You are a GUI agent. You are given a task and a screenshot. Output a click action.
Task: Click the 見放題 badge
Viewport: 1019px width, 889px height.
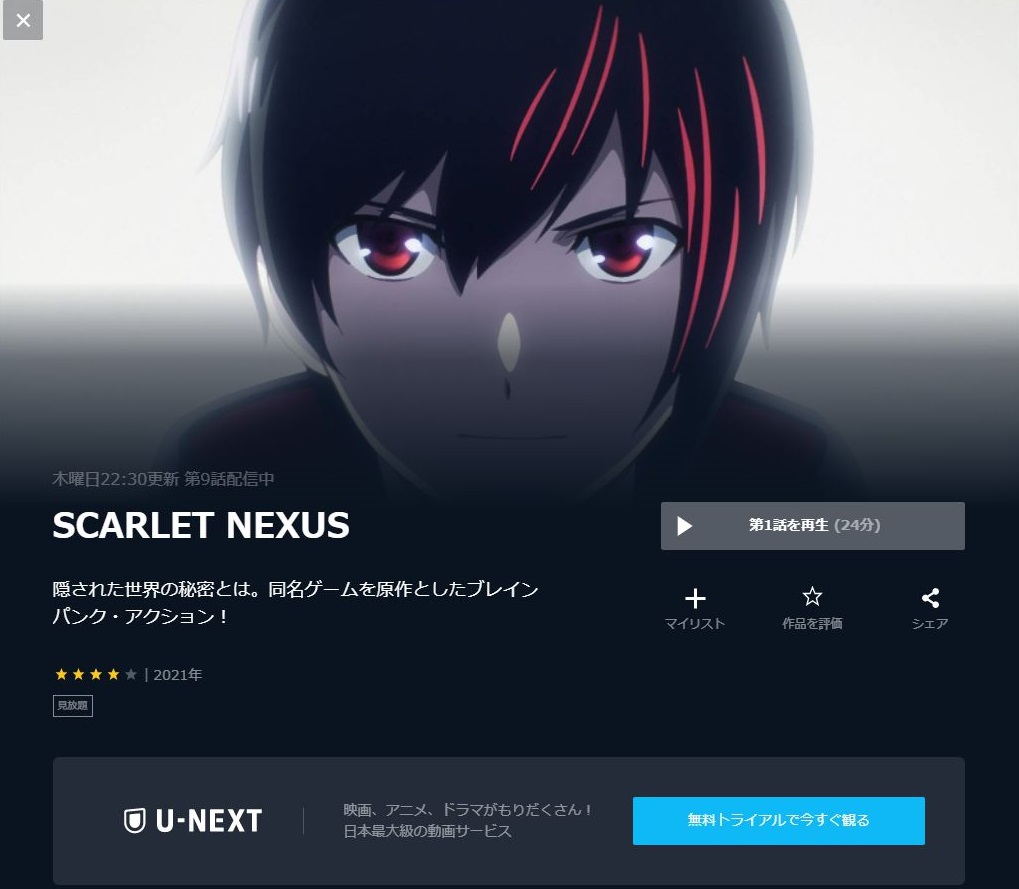(73, 706)
